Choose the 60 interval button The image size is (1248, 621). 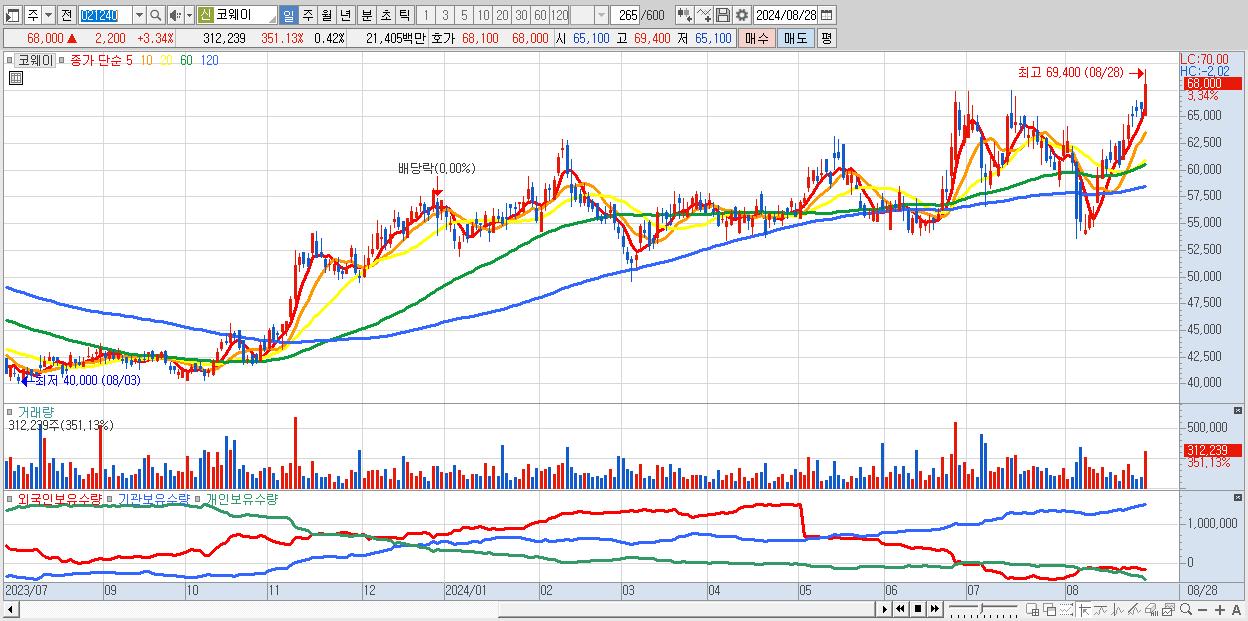pyautogui.click(x=540, y=15)
